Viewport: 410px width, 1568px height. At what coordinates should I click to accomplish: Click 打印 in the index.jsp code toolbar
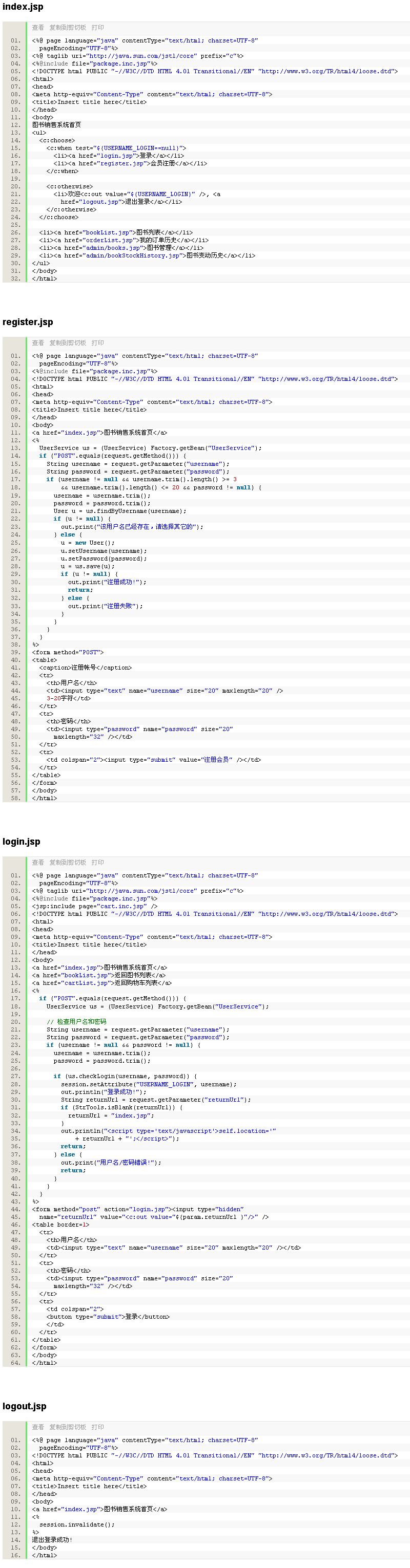tap(97, 28)
